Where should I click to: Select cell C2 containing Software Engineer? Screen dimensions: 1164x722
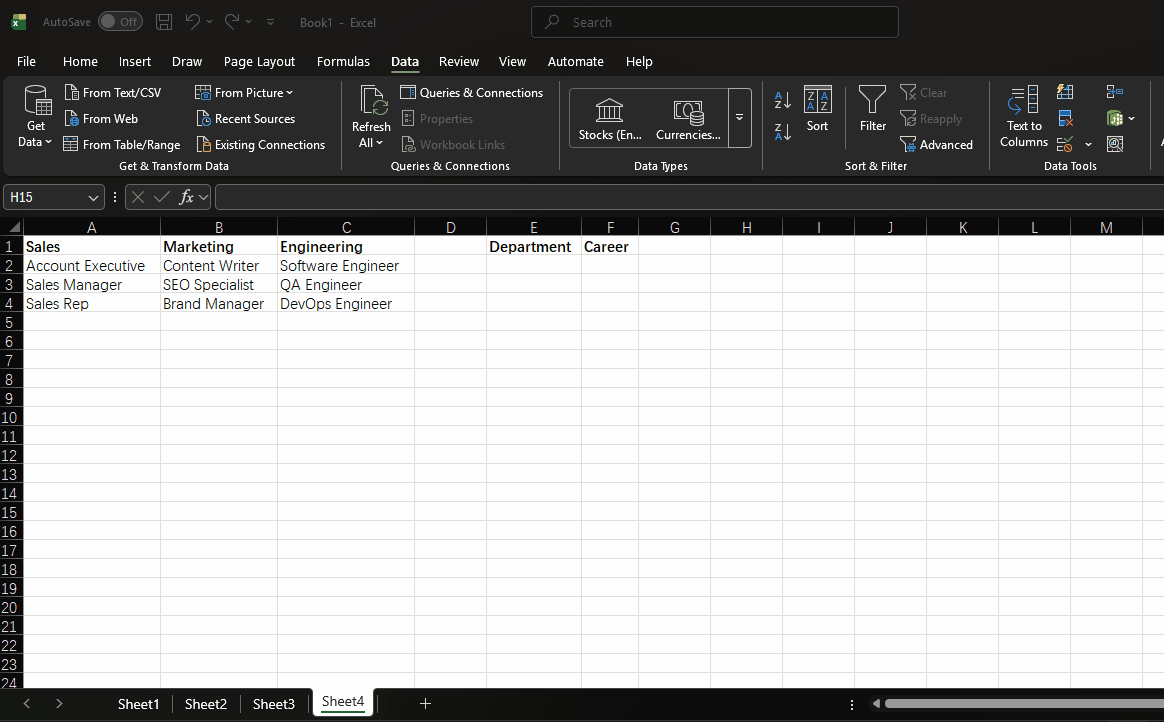click(x=345, y=265)
